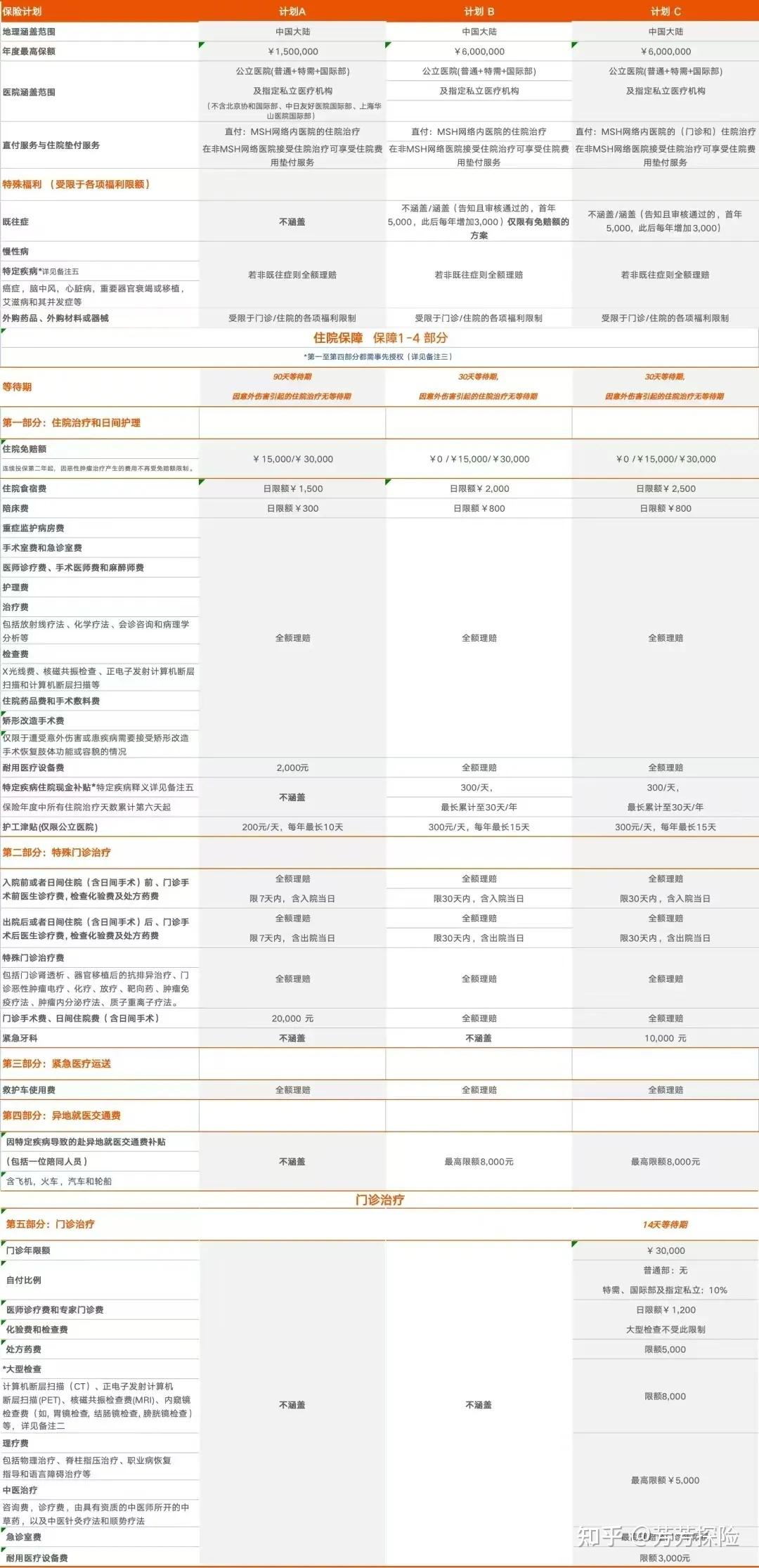
Task: Click the 医师诊疗费和专家门诊费 row label
Action: (55, 1309)
